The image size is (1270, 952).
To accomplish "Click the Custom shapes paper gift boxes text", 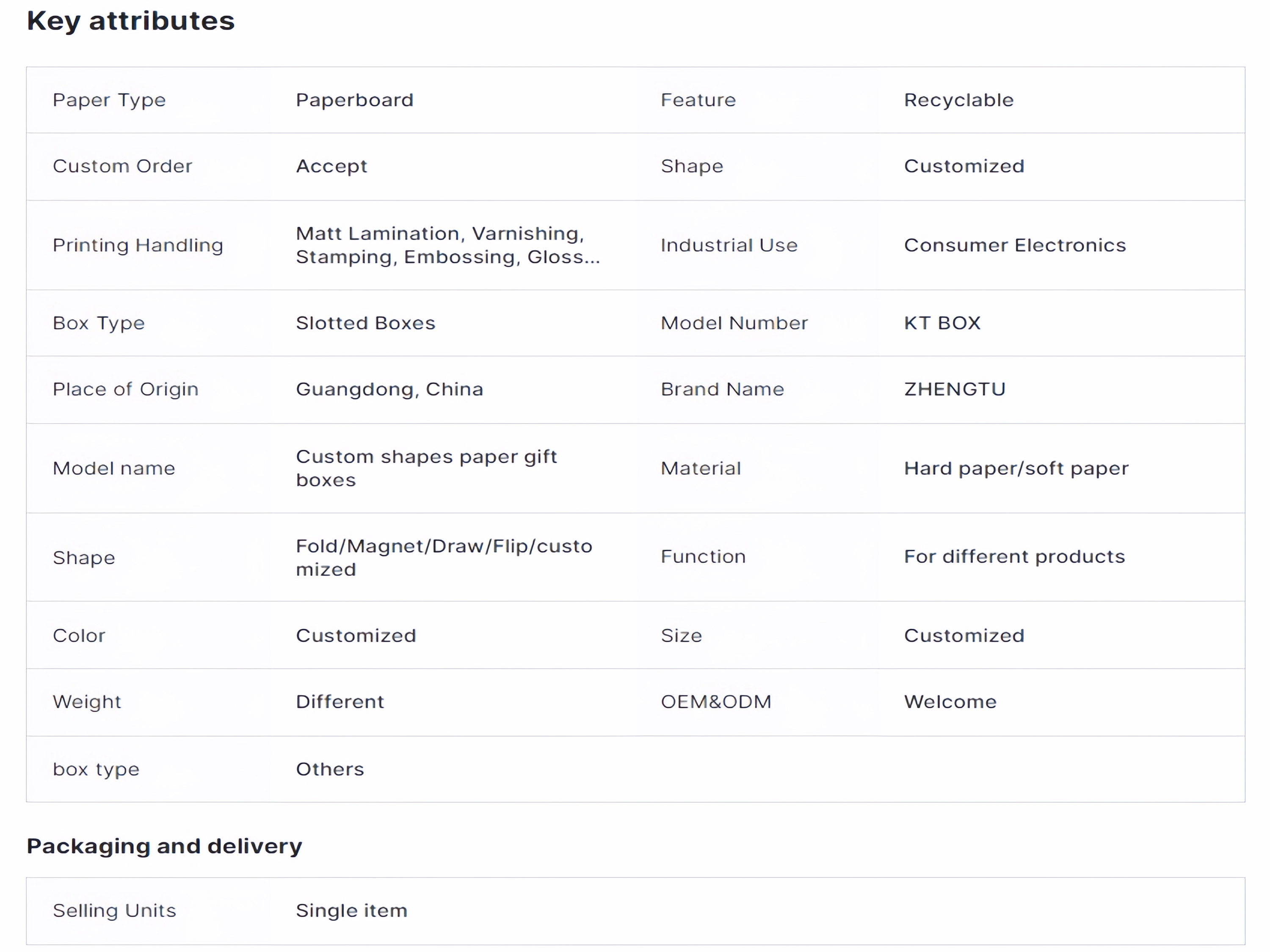I will click(426, 468).
